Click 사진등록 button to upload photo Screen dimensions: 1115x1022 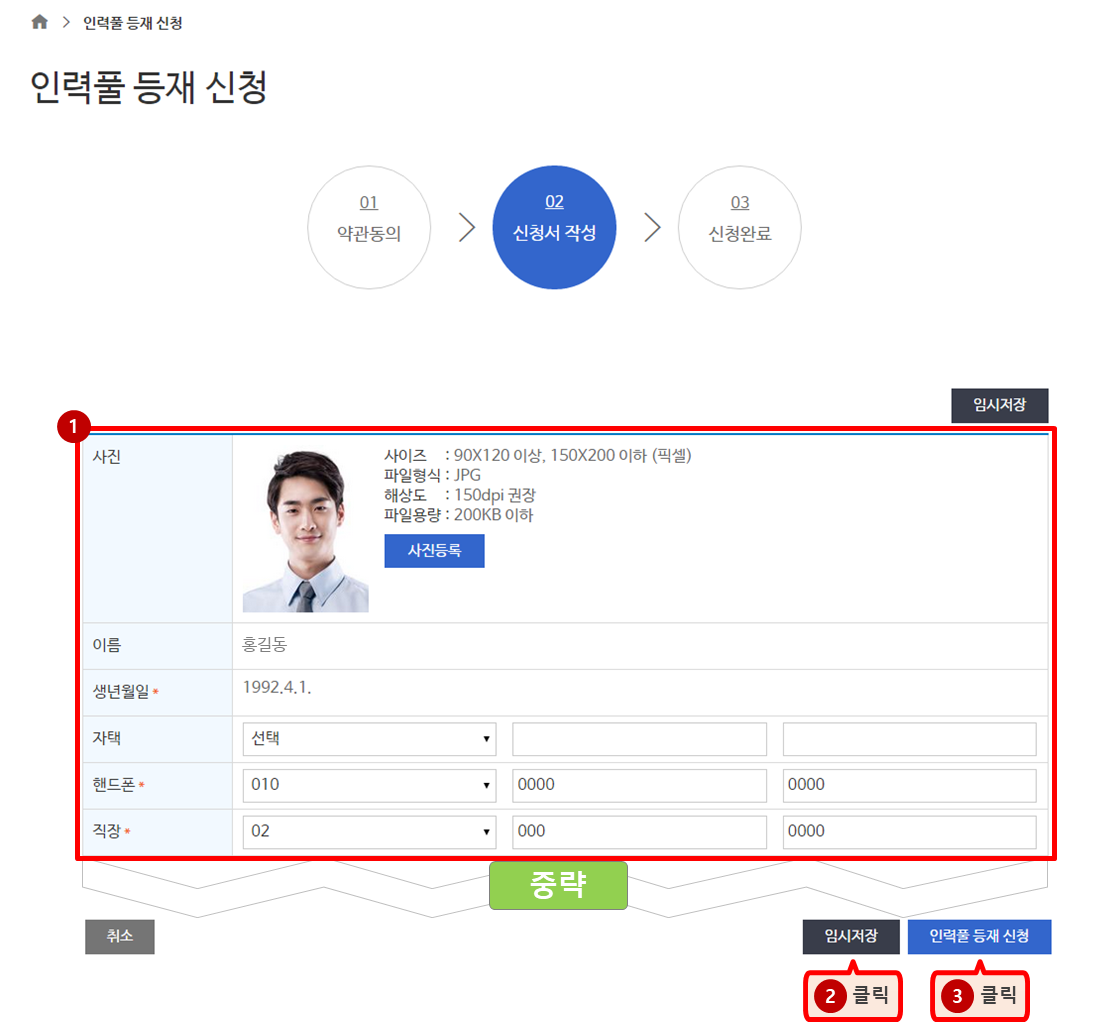point(434,550)
